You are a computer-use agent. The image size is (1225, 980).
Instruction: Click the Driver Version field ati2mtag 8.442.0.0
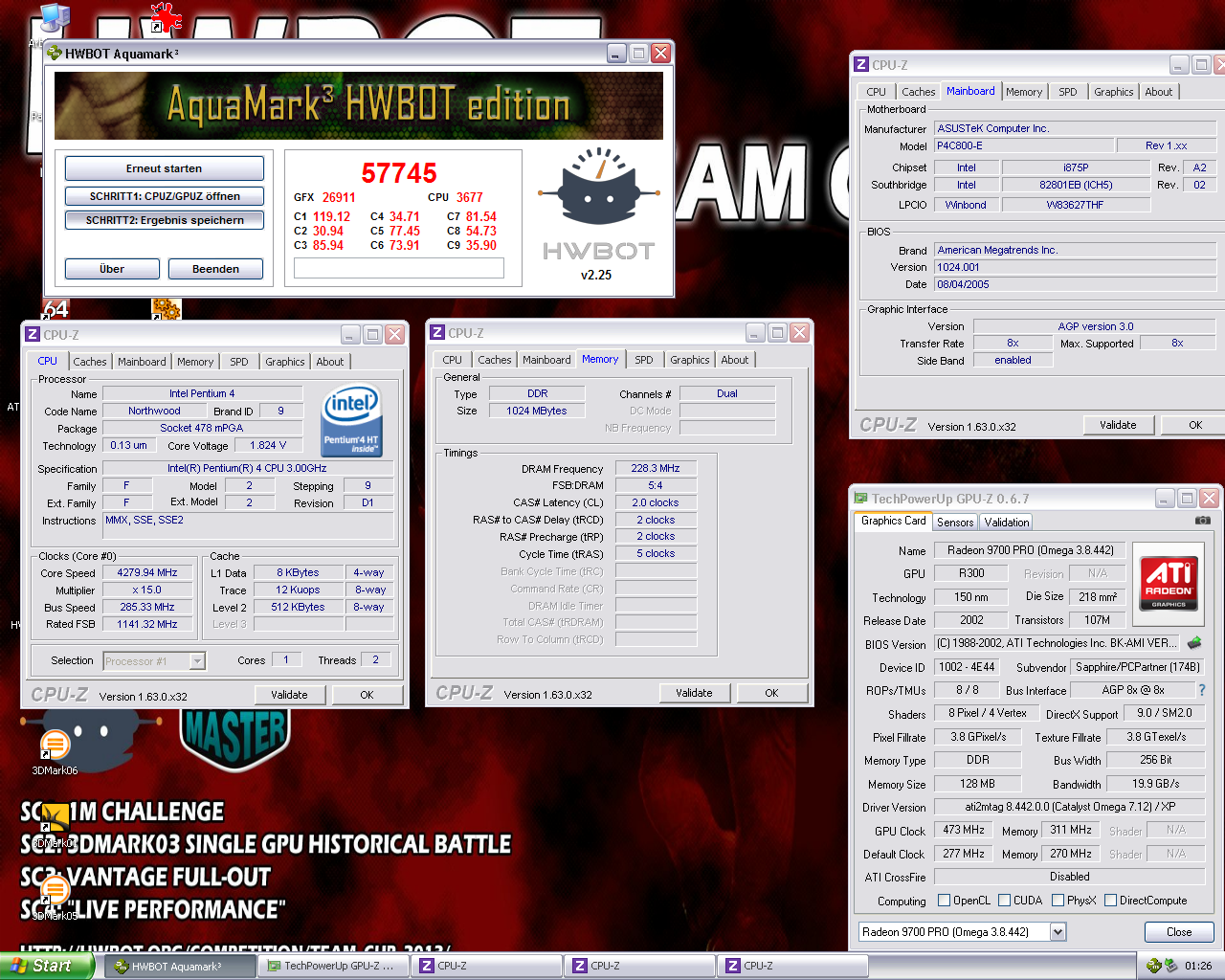1070,807
